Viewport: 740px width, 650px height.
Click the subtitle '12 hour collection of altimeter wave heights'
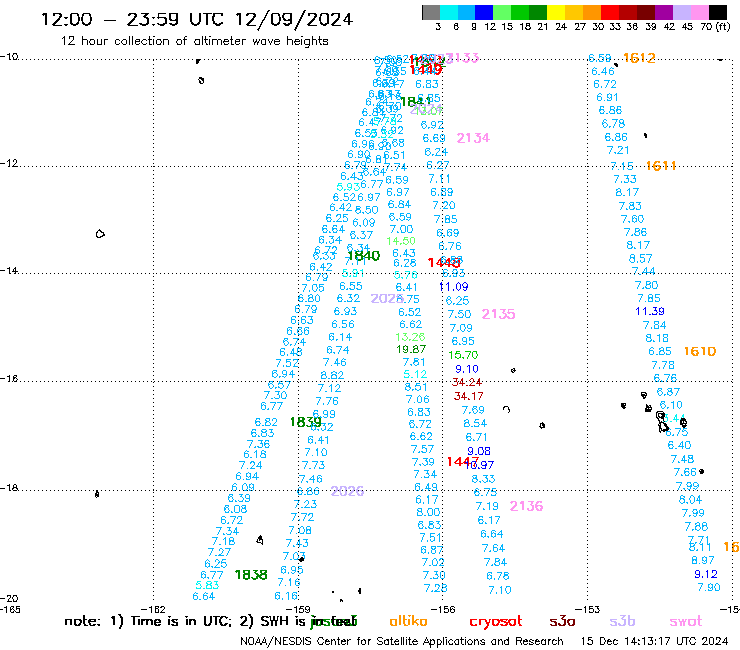tap(194, 41)
